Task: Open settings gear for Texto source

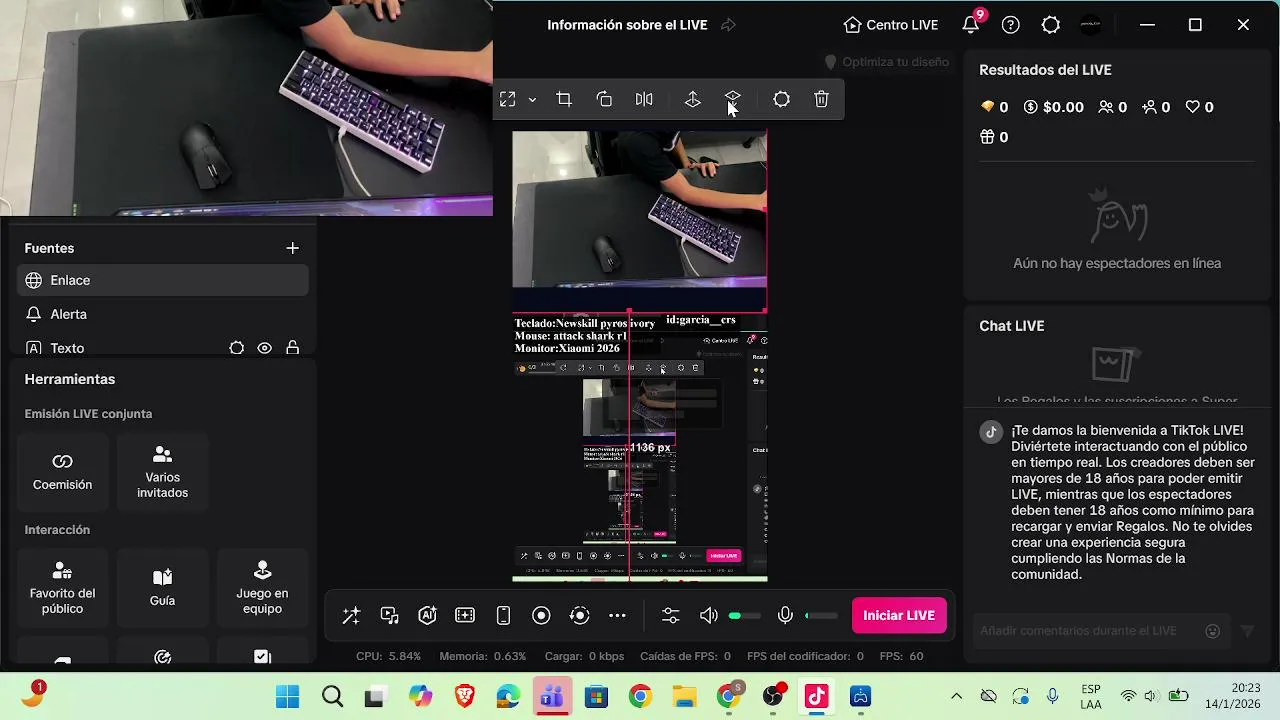Action: coord(237,348)
